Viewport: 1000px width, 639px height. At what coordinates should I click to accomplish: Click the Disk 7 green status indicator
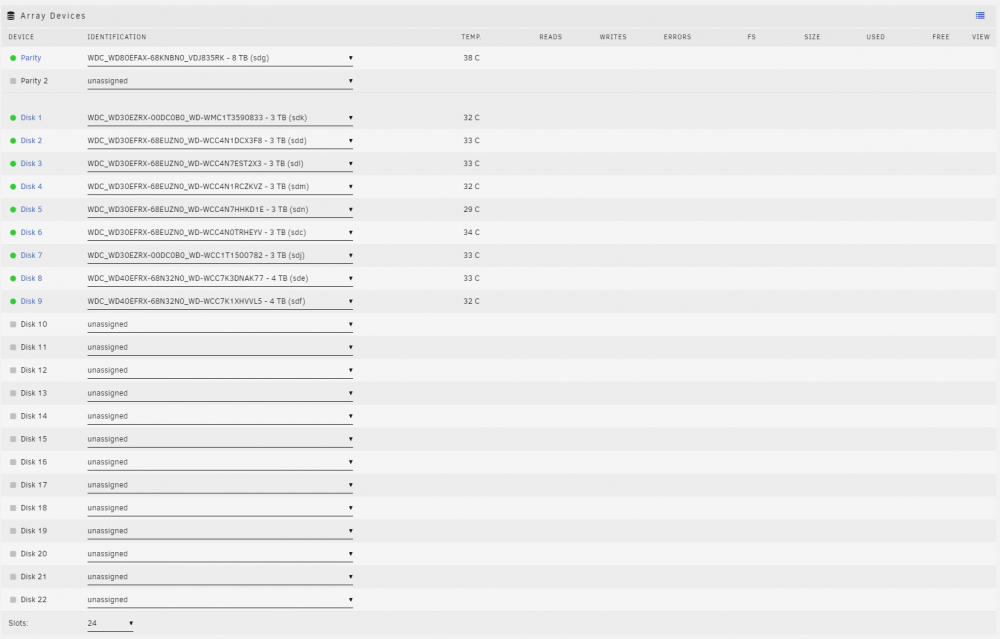click(x=13, y=256)
